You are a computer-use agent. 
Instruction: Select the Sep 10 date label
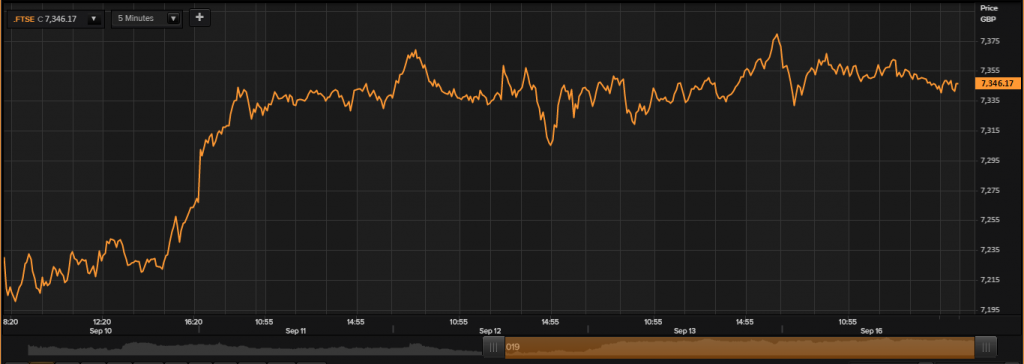pyautogui.click(x=101, y=331)
